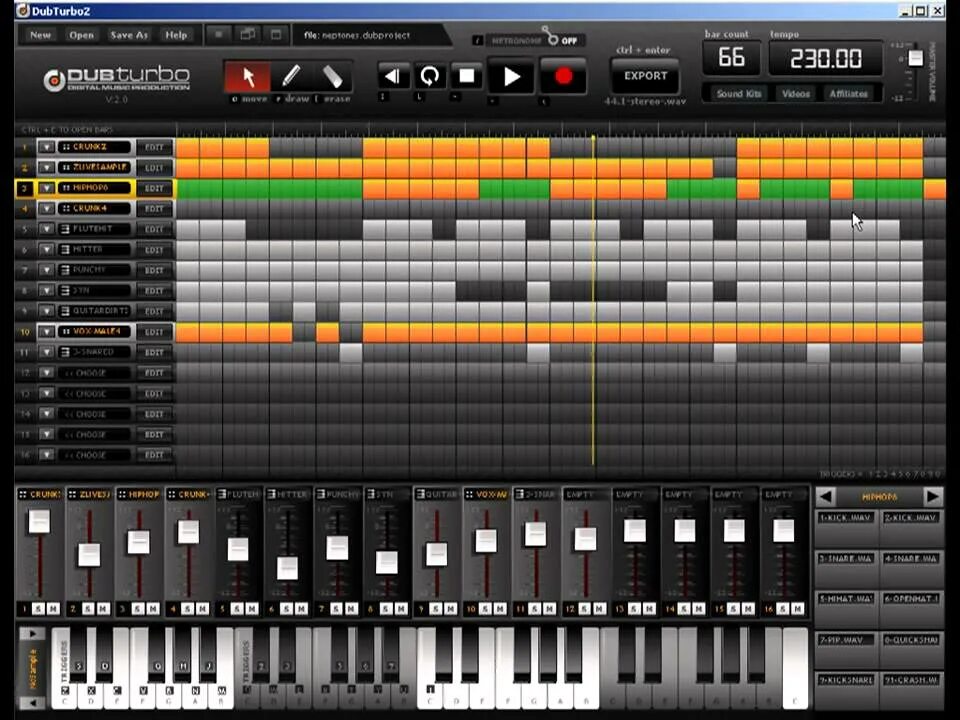The image size is (960, 720).
Task: Mute mixer channel 5 with M button
Action: [252, 609]
